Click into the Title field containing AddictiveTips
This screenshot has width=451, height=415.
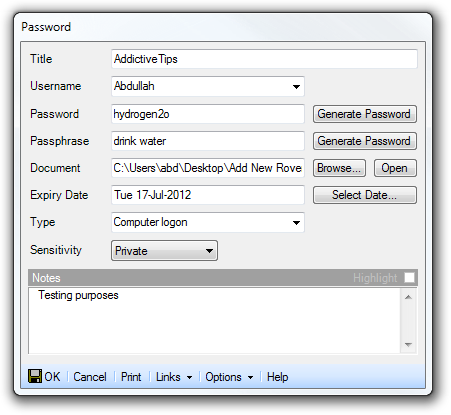[264, 59]
